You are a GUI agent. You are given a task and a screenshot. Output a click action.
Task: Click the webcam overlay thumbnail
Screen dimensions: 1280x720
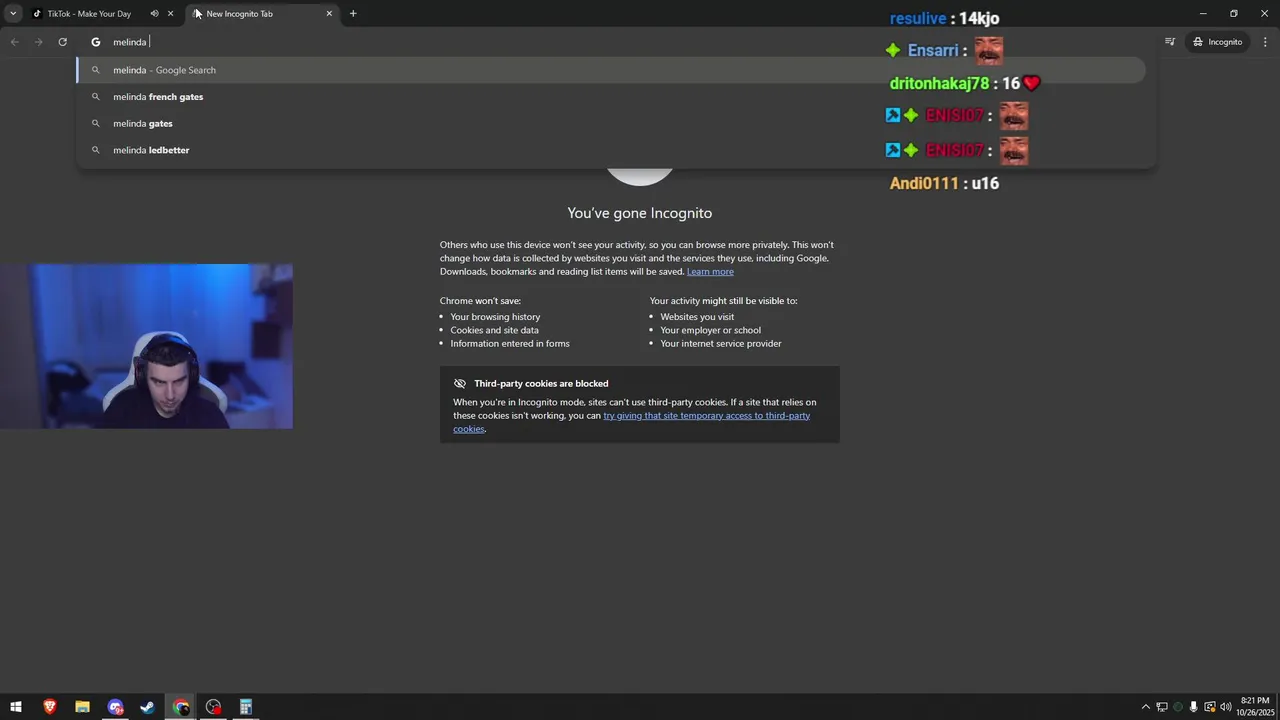[146, 346]
